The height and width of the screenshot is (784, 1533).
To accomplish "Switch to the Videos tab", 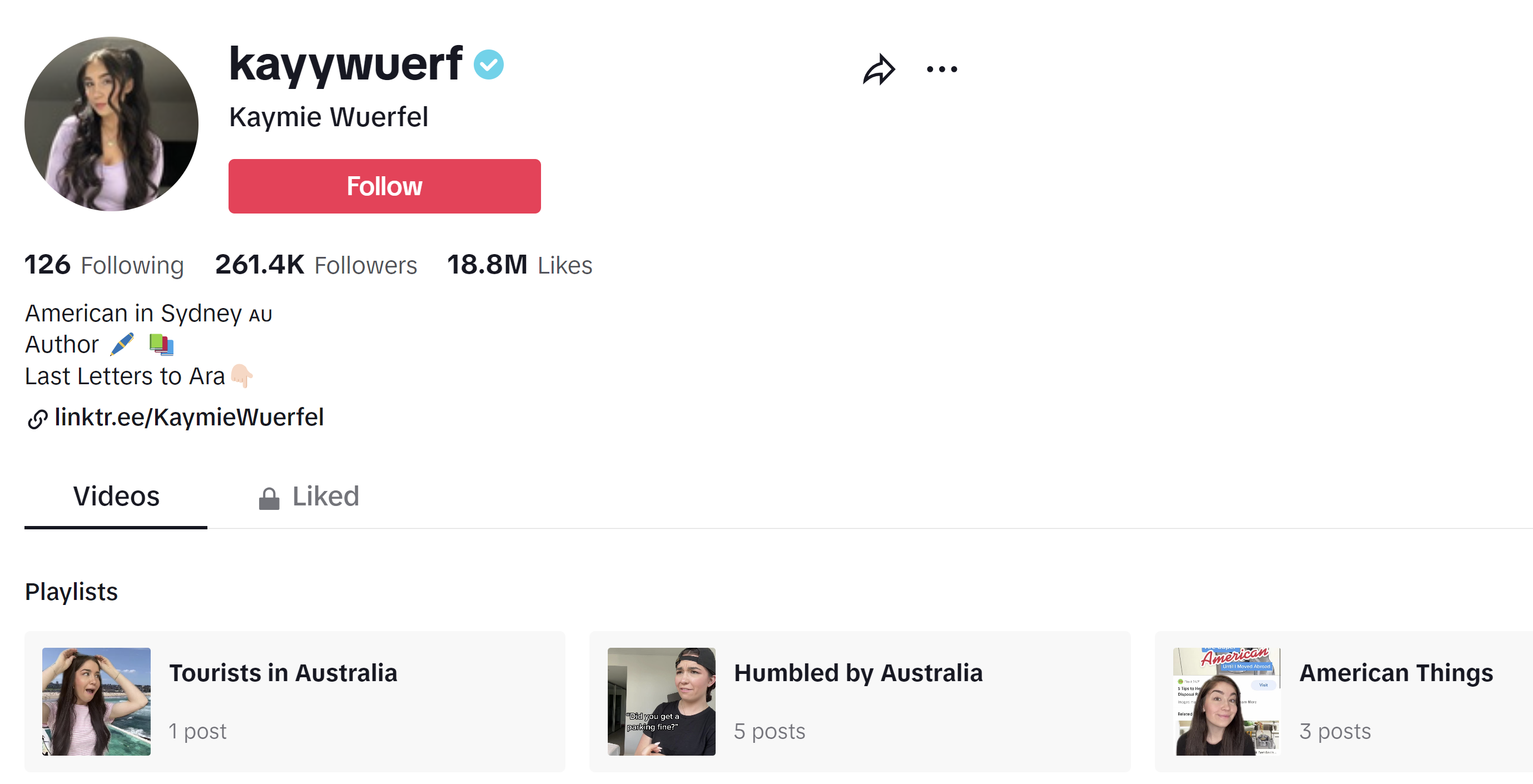I will click(116, 497).
